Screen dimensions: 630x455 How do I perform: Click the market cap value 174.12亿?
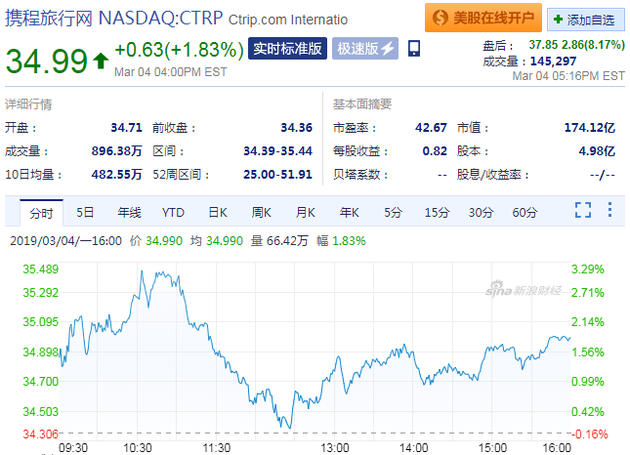point(589,128)
